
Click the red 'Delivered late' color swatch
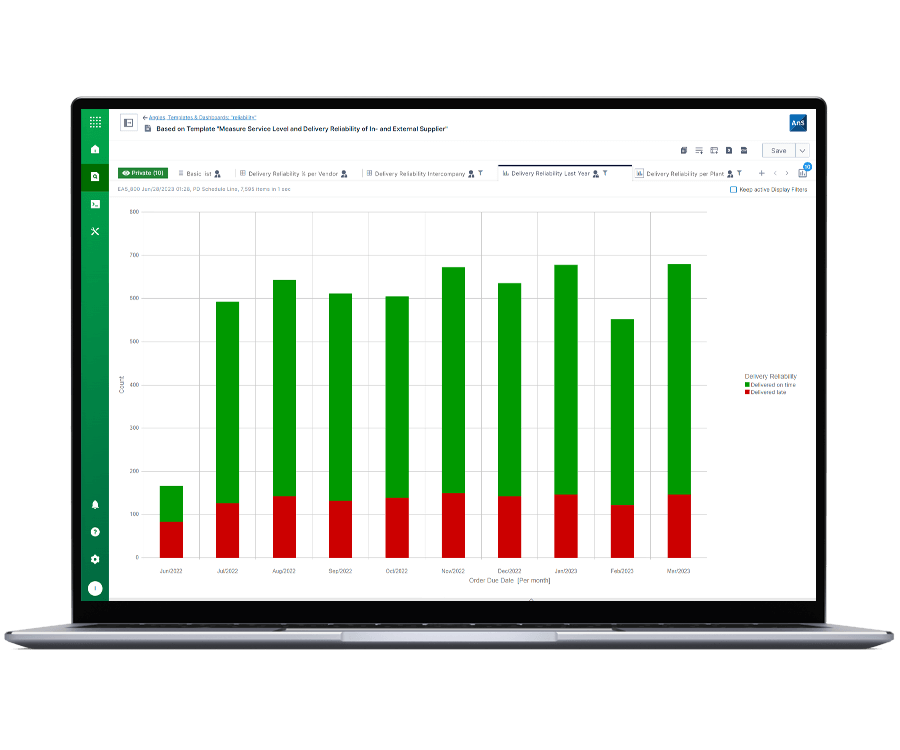pyautogui.click(x=747, y=392)
